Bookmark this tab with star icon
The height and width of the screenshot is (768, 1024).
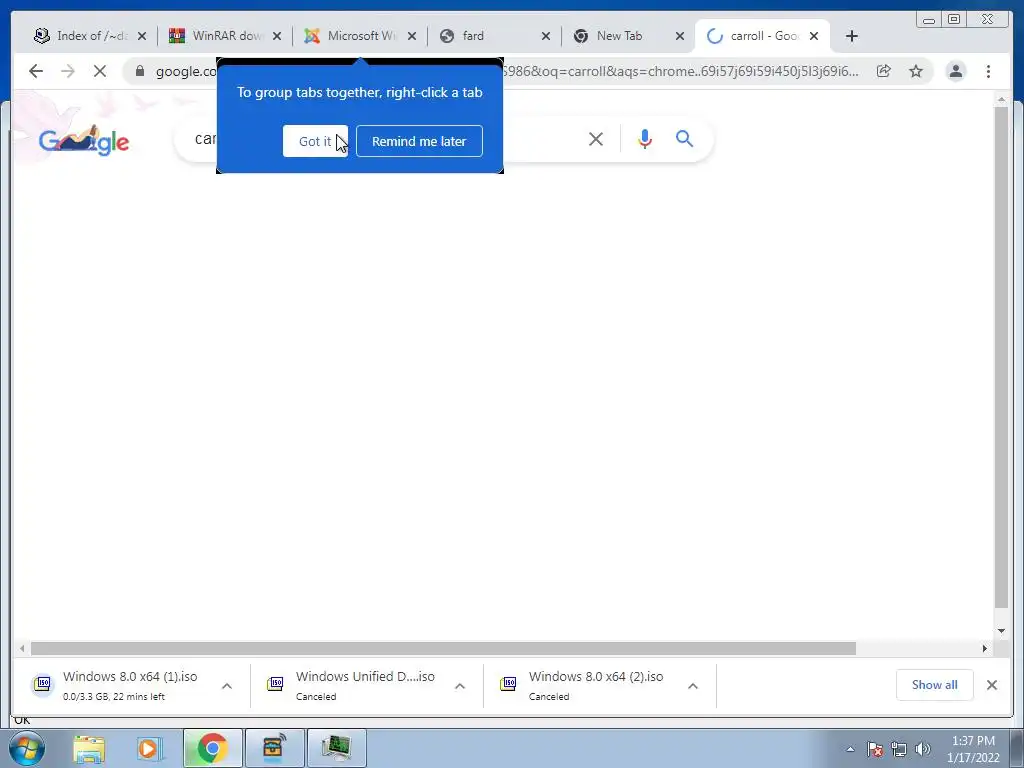(x=916, y=71)
